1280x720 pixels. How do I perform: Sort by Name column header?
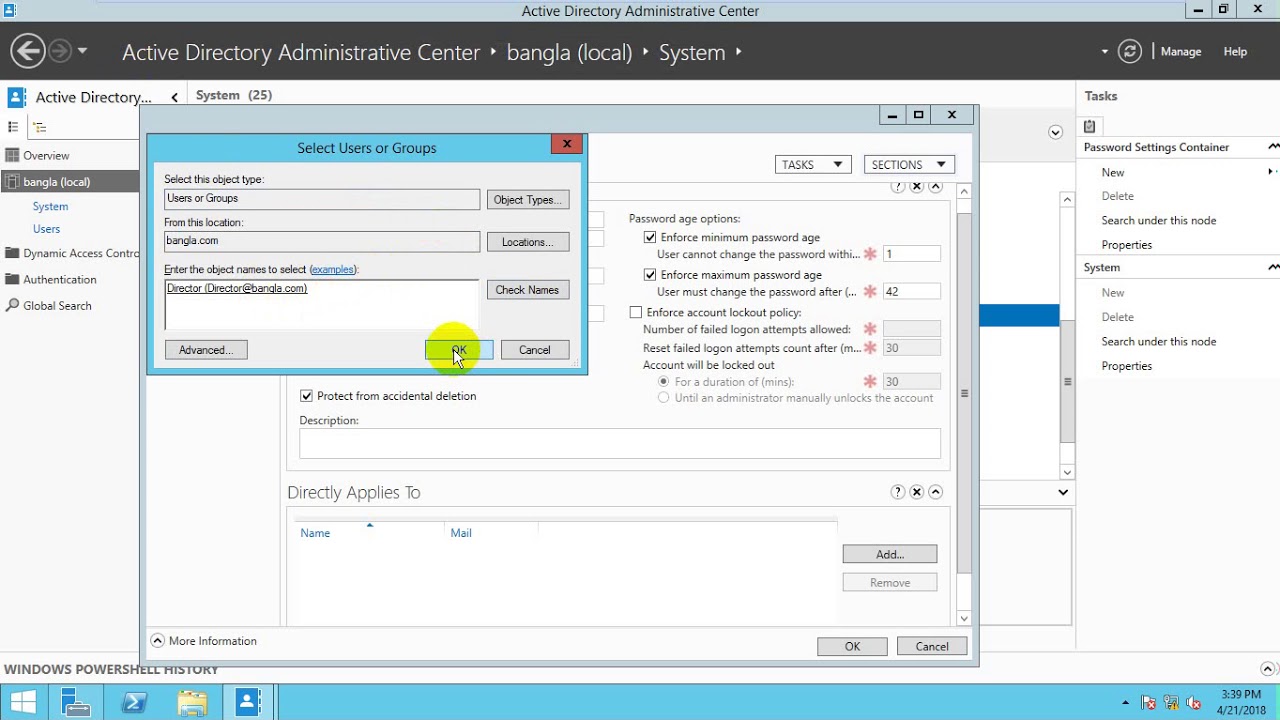tap(315, 533)
